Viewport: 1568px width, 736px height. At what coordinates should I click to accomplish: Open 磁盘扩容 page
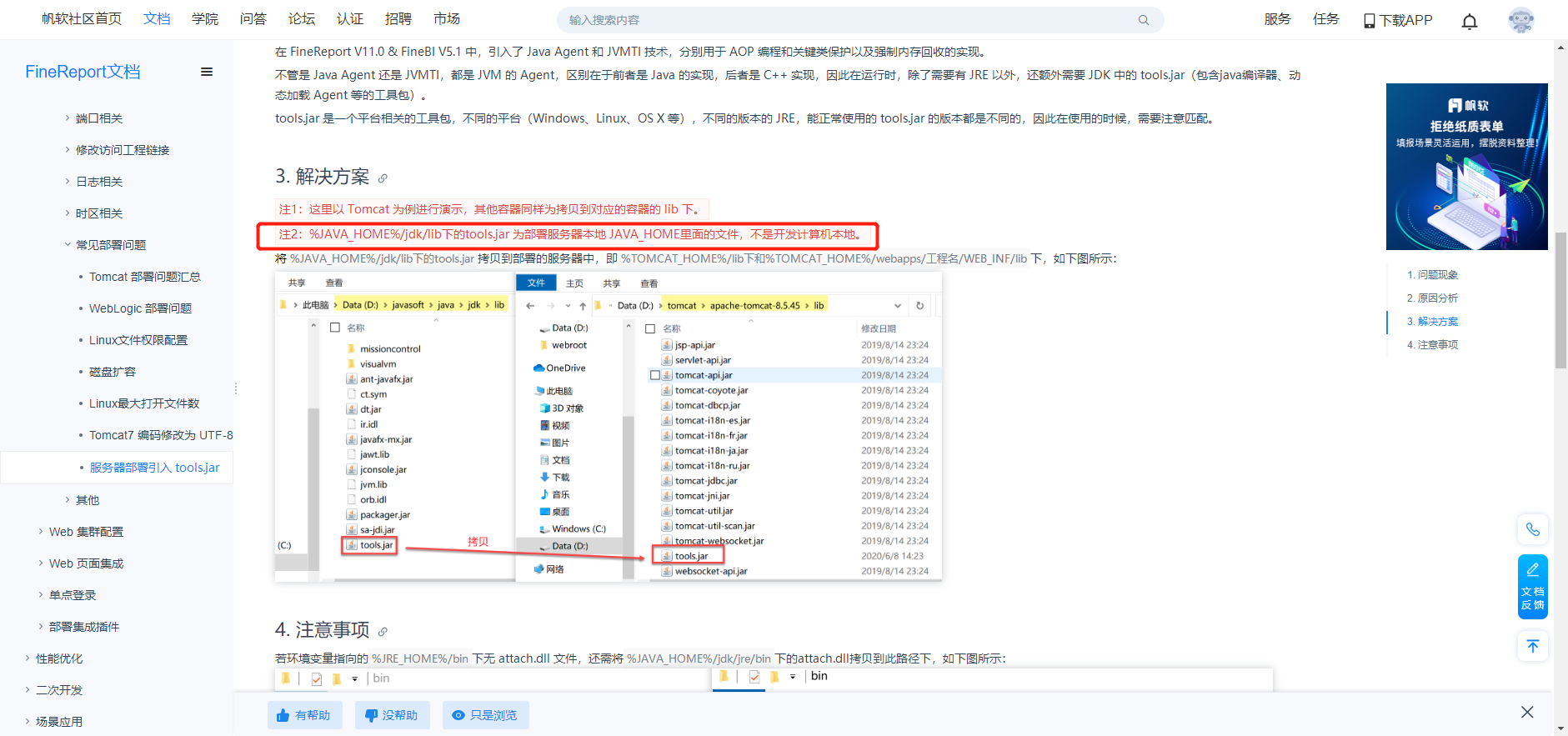(x=113, y=372)
